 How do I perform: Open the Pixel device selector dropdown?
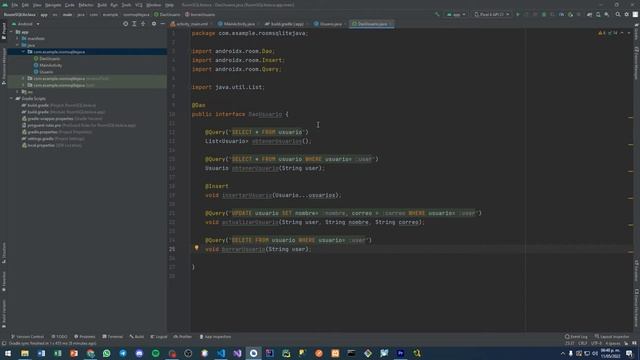click(x=492, y=15)
